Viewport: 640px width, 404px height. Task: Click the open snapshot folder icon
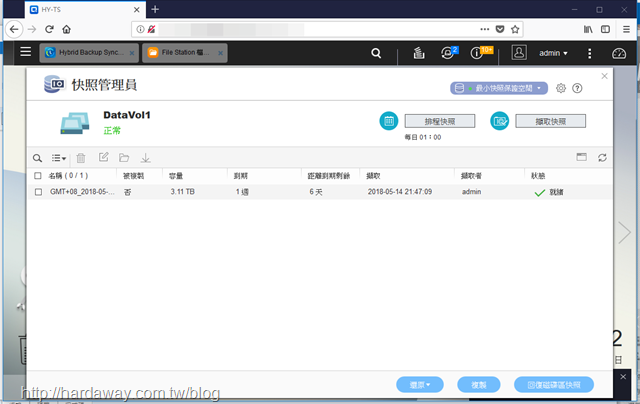coord(124,158)
